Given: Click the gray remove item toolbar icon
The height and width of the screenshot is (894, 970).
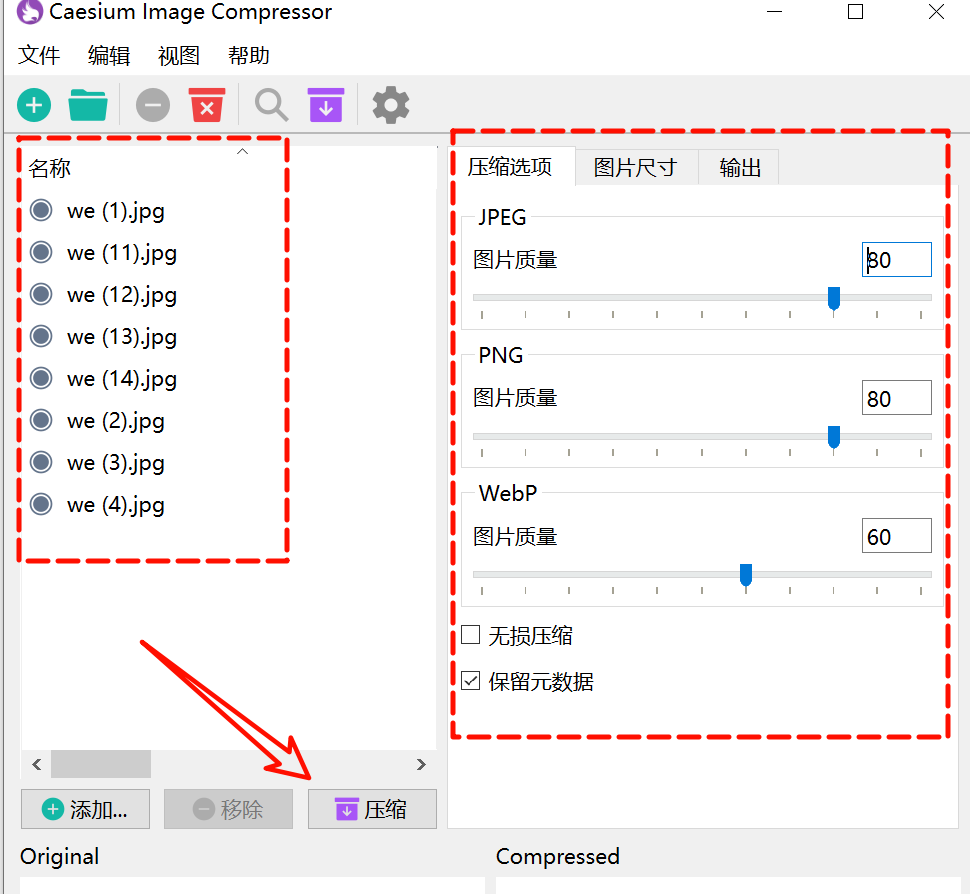Looking at the screenshot, I should [153, 105].
